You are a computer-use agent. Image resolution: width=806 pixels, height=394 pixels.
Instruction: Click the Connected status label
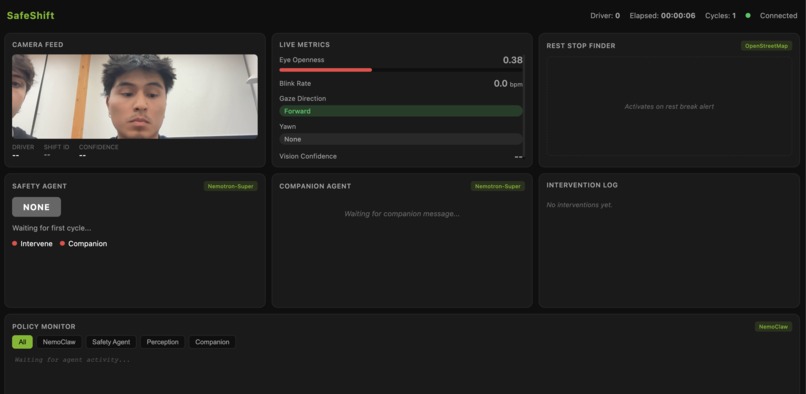click(778, 15)
